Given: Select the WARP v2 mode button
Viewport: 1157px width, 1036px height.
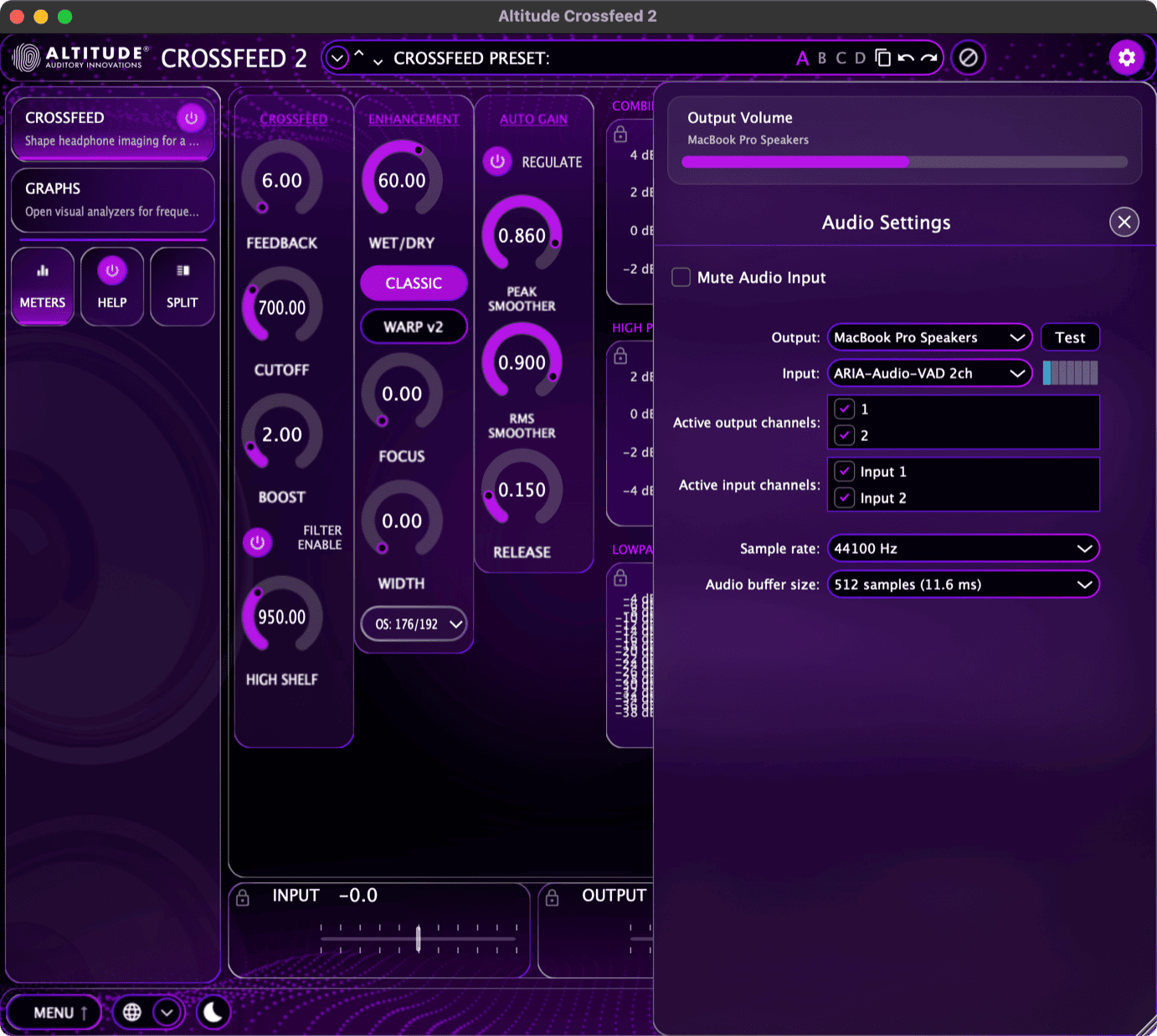Looking at the screenshot, I should coord(414,326).
